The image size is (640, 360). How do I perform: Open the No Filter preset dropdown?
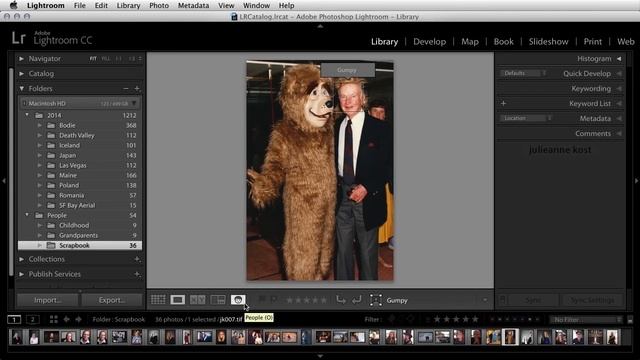586,320
